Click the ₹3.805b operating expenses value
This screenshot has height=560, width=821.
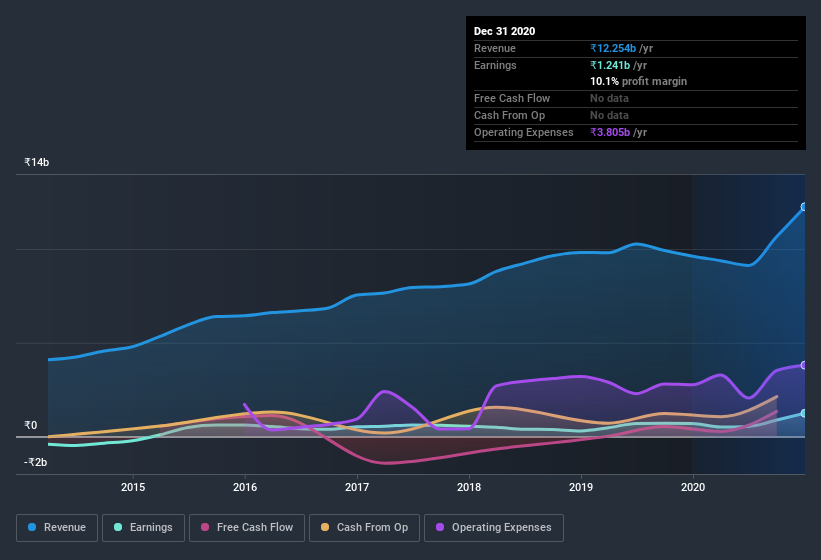610,132
